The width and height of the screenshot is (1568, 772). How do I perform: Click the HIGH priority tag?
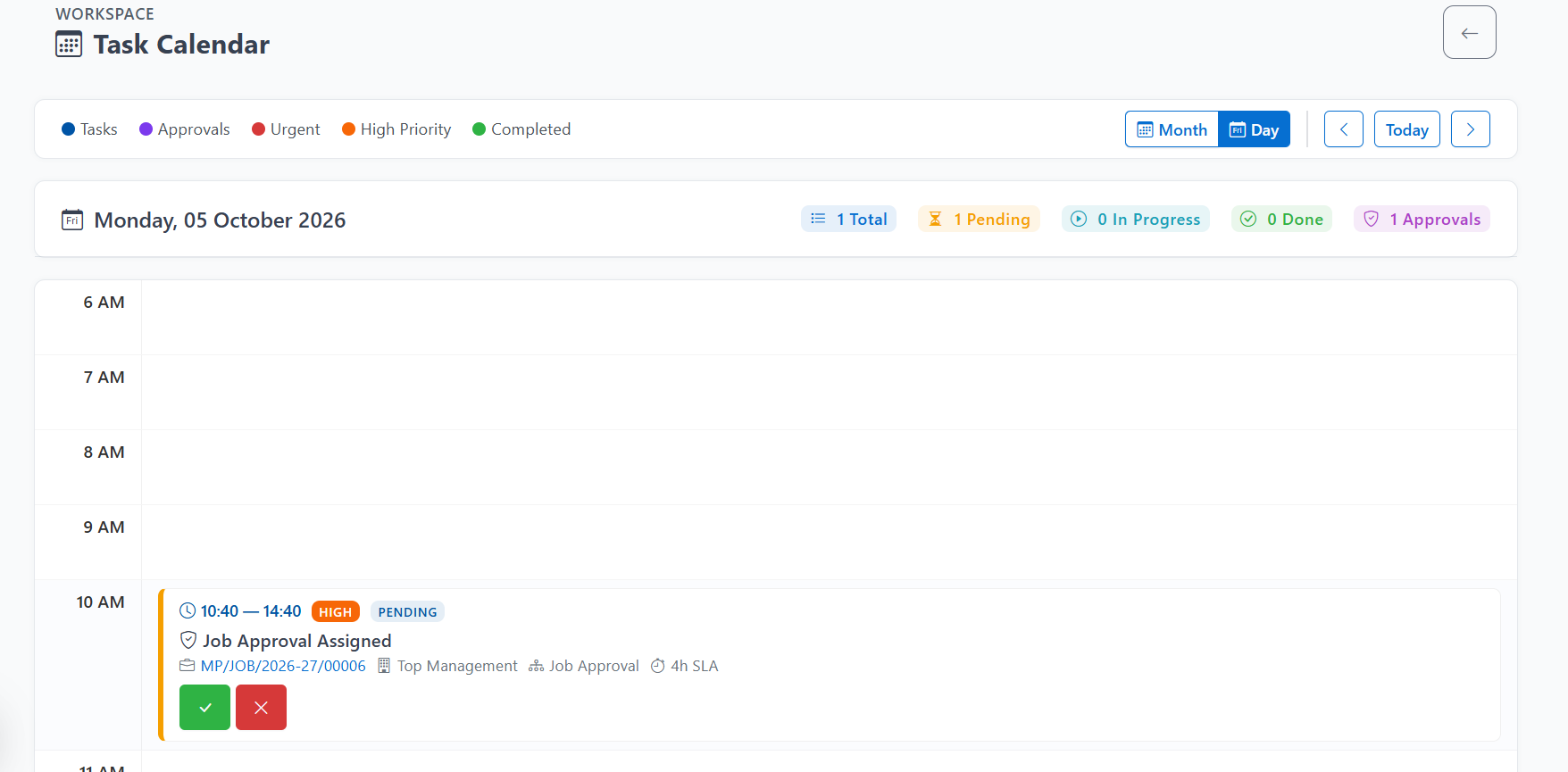tap(336, 611)
